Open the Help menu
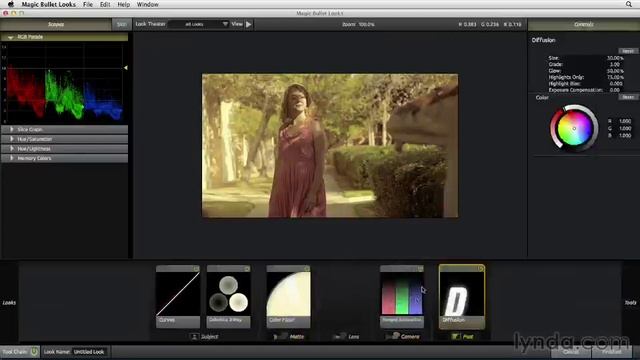The height and width of the screenshot is (360, 640). tap(123, 4)
